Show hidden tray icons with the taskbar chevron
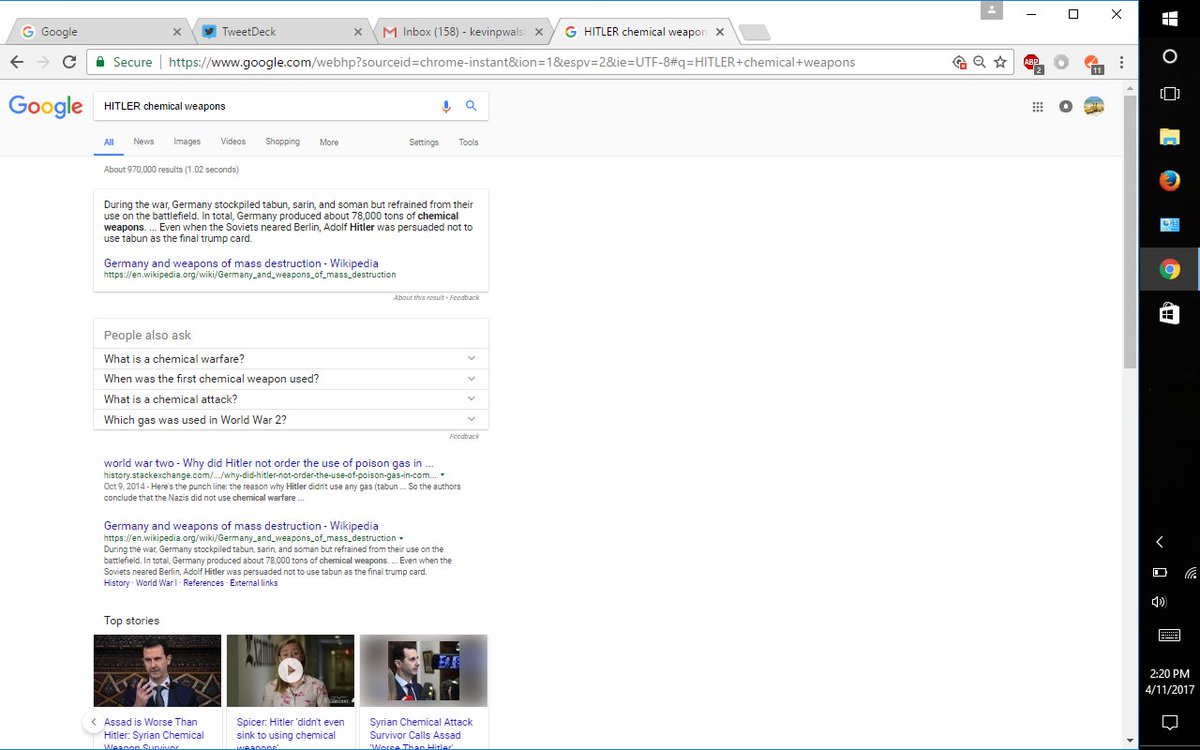 (1159, 542)
